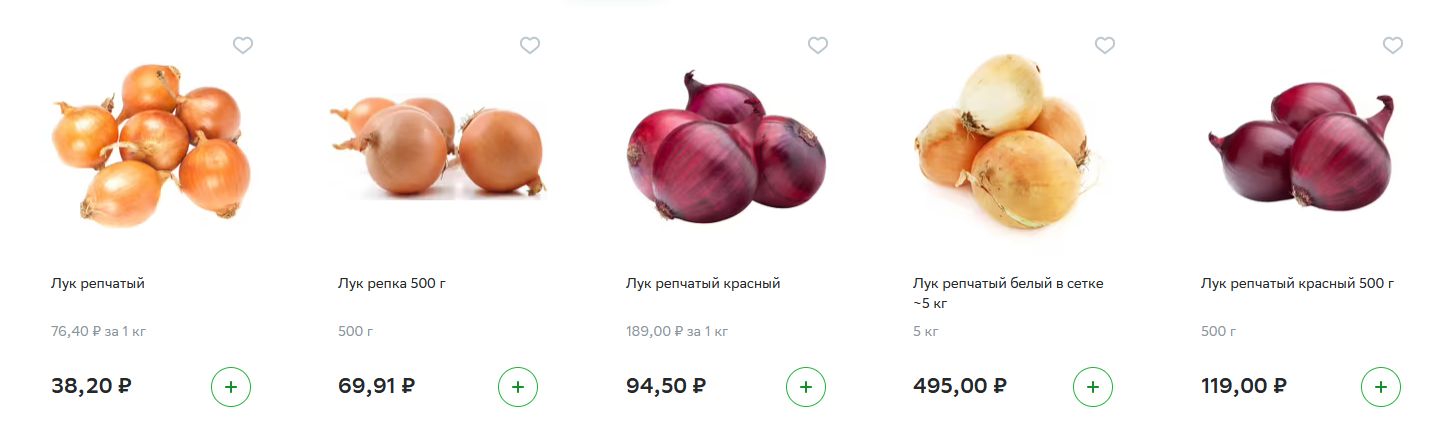Open Лук репчатый красный 500 г title link
This screenshot has width=1440, height=433.
pyautogui.click(x=1297, y=284)
